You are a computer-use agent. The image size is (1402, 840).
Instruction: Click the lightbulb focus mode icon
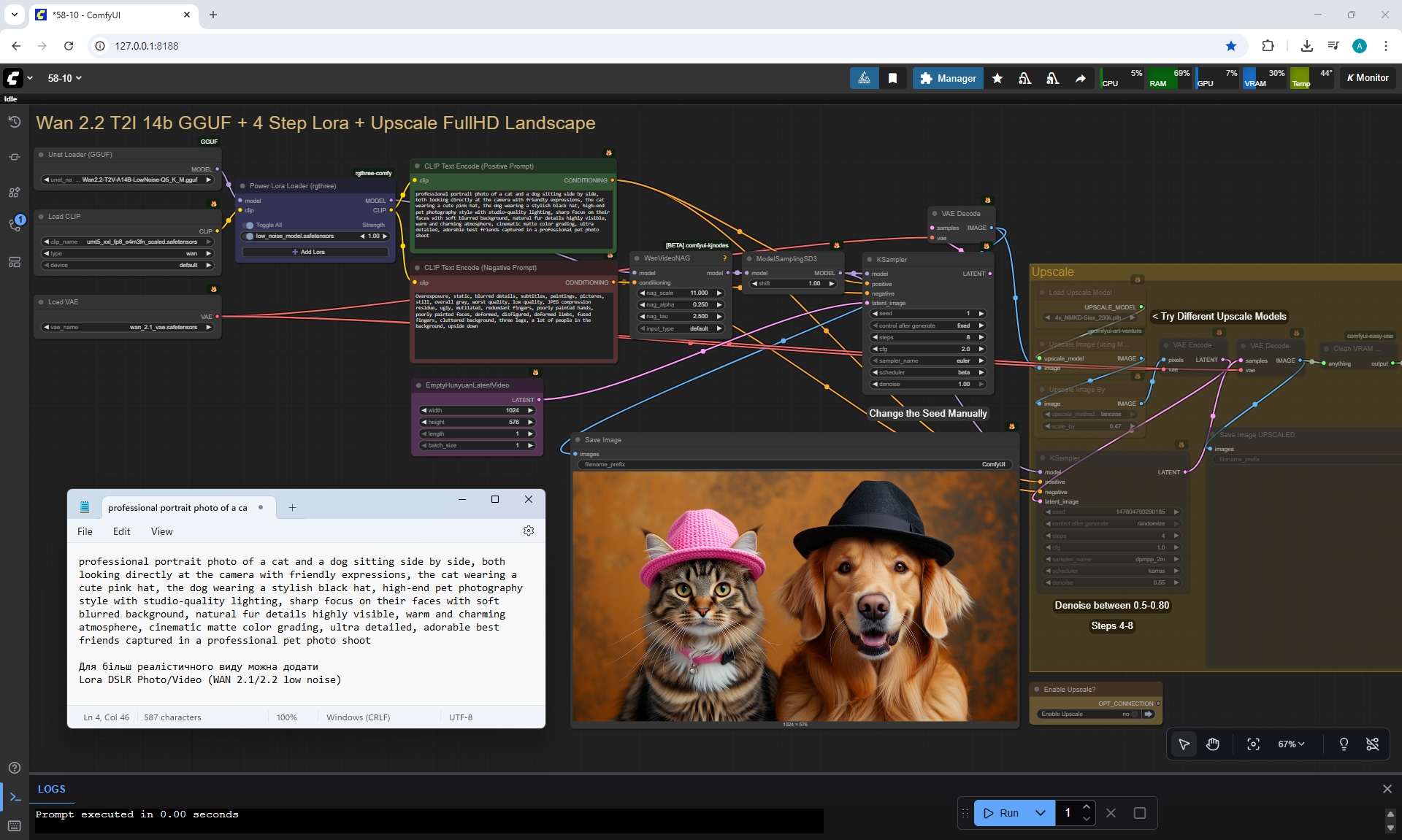[x=1344, y=744]
